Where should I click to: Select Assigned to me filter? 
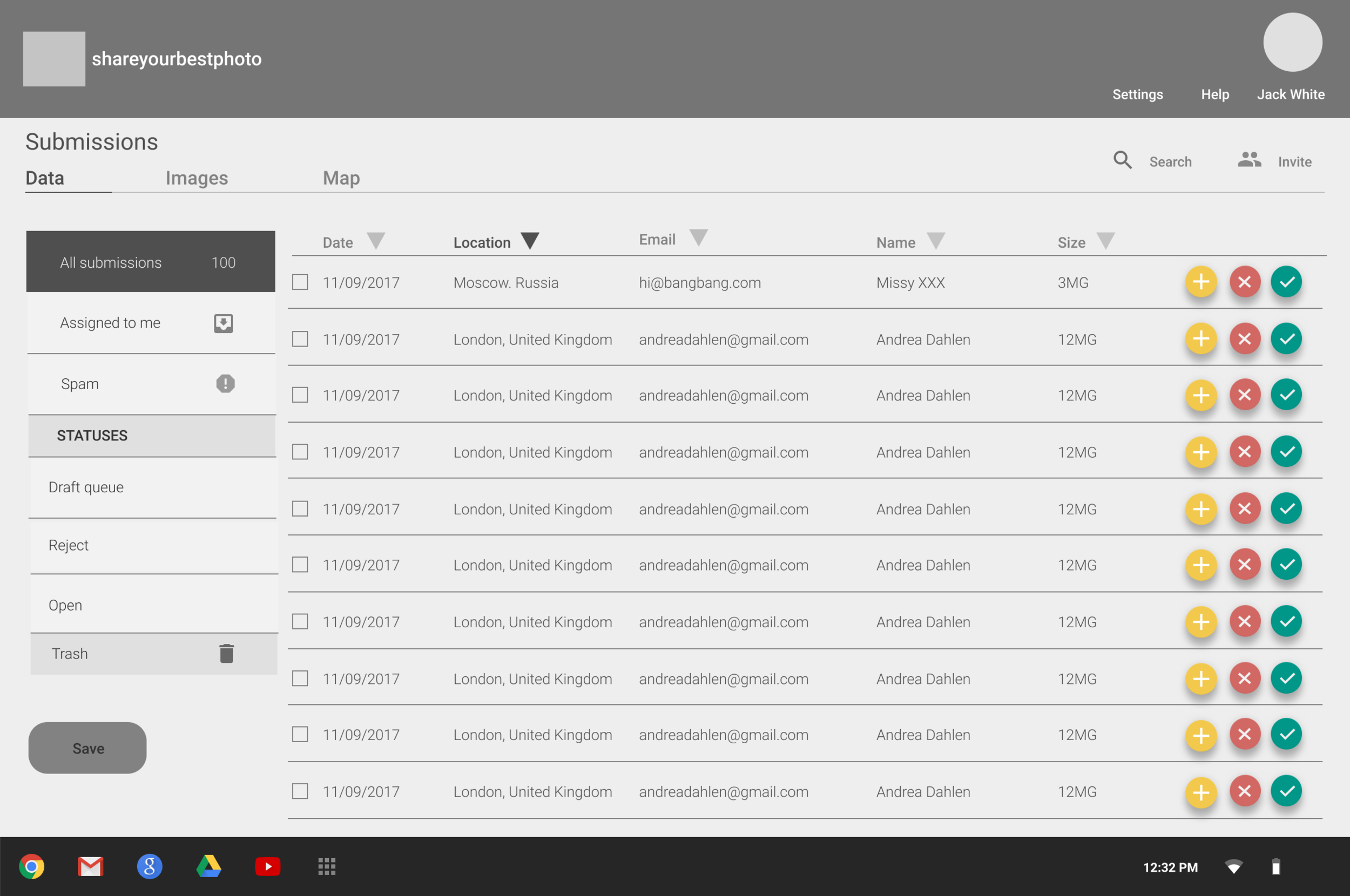[151, 323]
